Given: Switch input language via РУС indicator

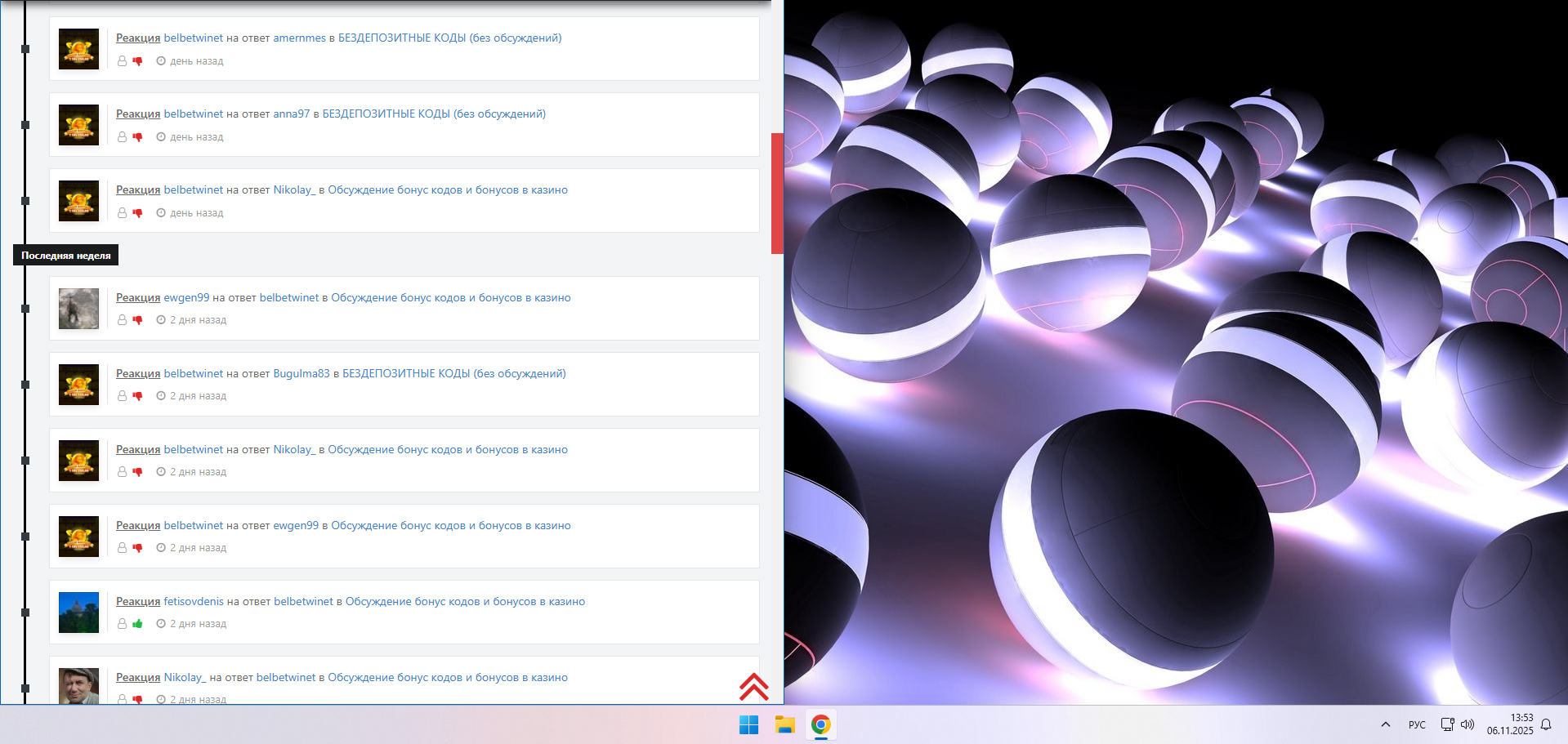Looking at the screenshot, I should tap(1416, 725).
